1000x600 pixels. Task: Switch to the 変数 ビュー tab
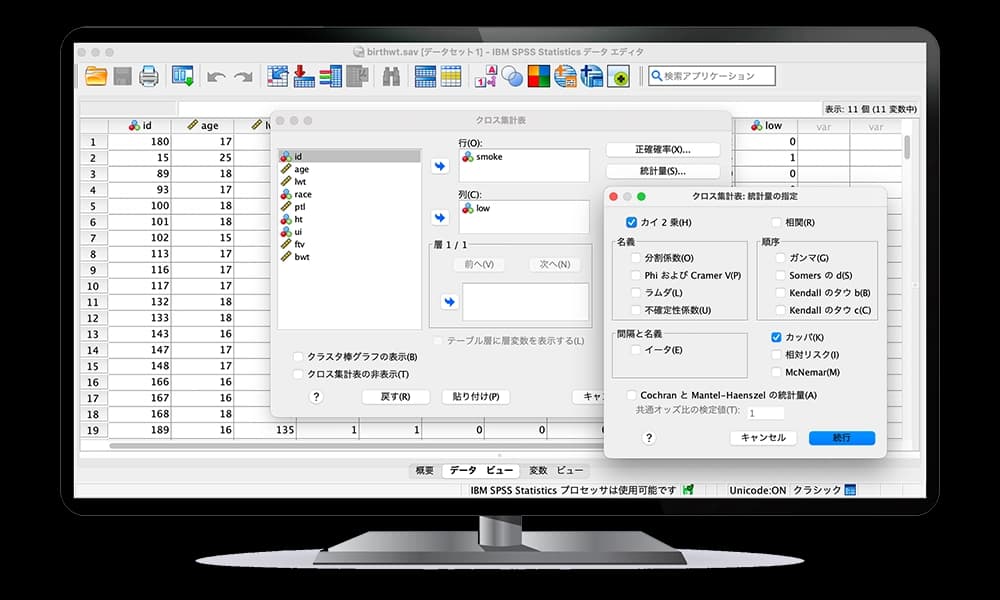pos(555,471)
